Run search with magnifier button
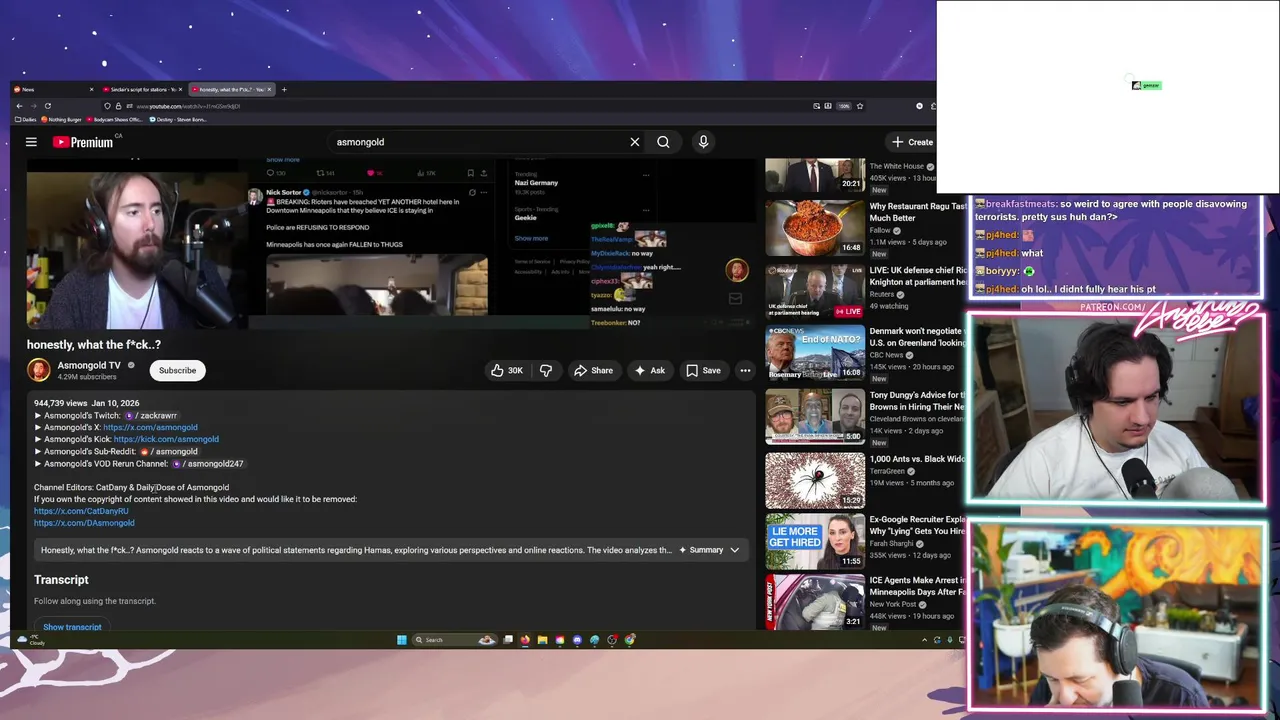This screenshot has height=720, width=1280. click(x=663, y=142)
